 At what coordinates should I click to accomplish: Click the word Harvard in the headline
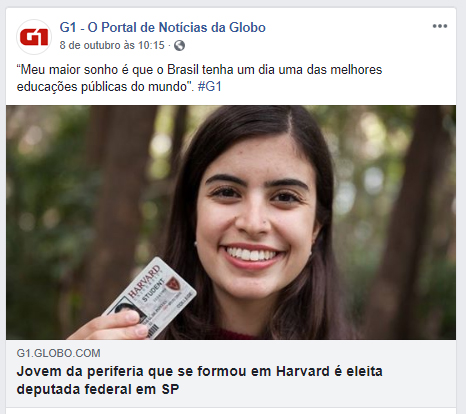point(303,371)
